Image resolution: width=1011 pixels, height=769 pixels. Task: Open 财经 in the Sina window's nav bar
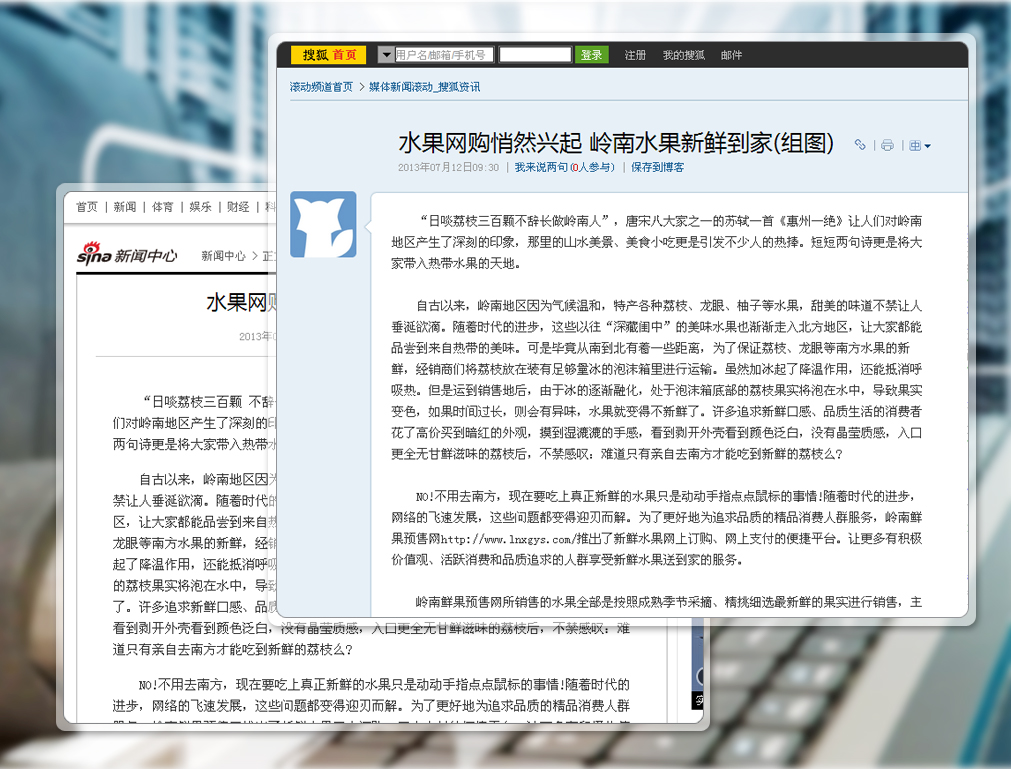click(239, 207)
